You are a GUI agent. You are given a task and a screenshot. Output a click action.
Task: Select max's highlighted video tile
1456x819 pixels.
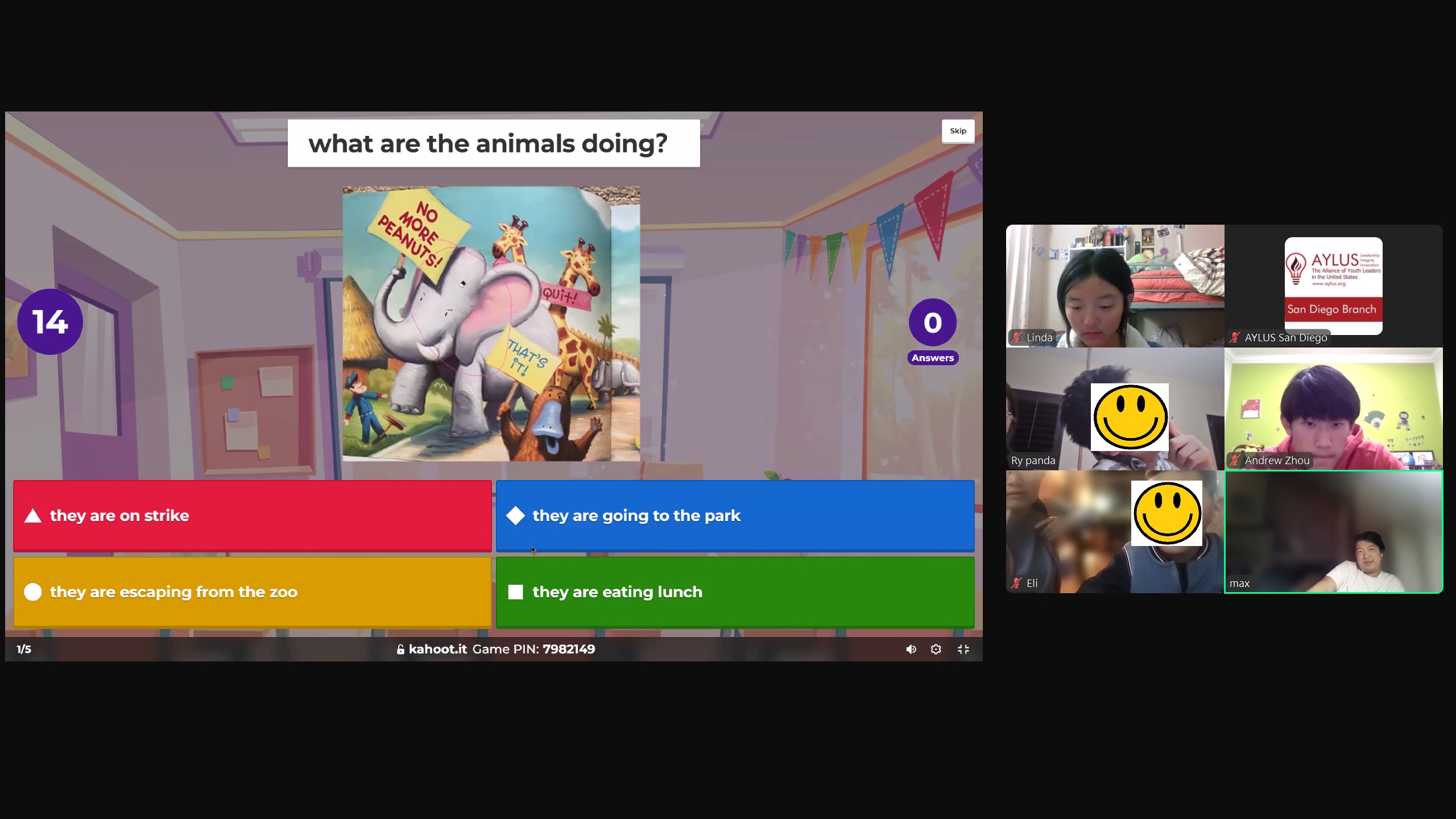1333,531
